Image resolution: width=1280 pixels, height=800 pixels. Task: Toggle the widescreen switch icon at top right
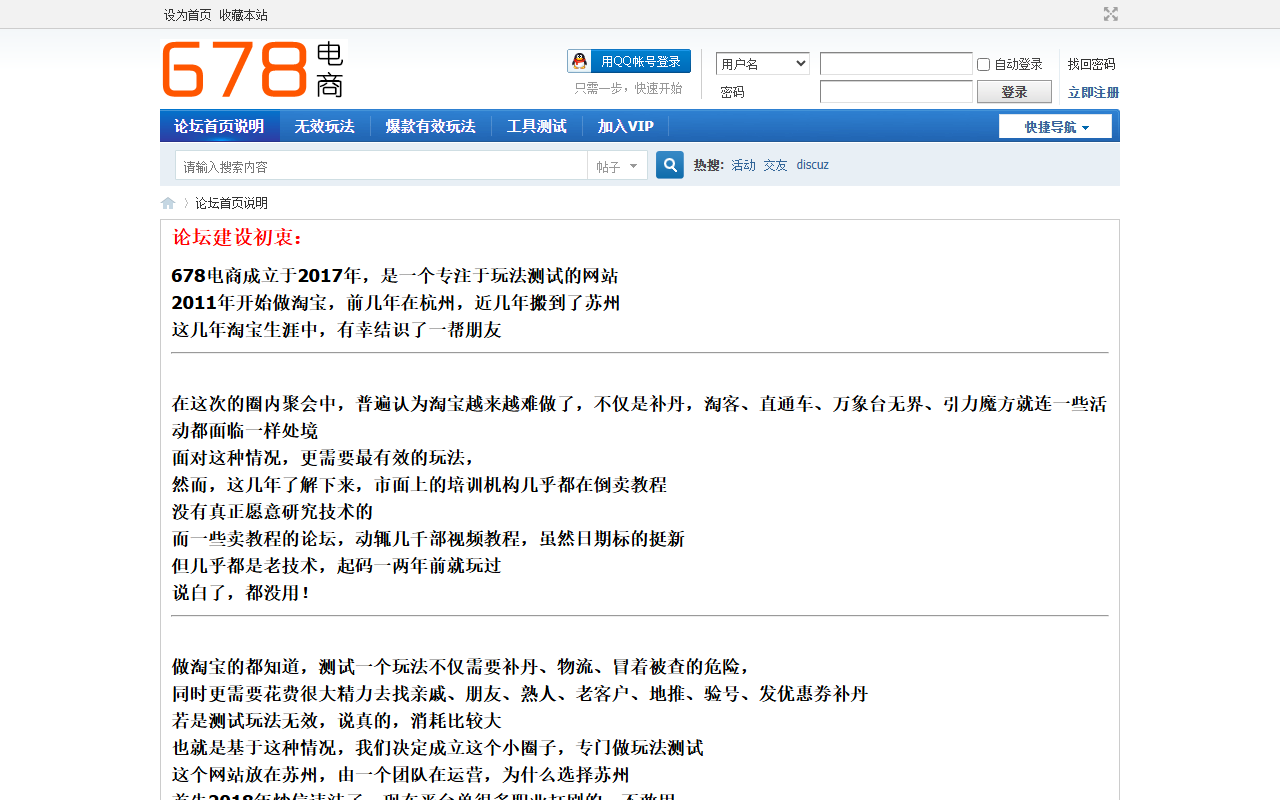click(x=1110, y=14)
